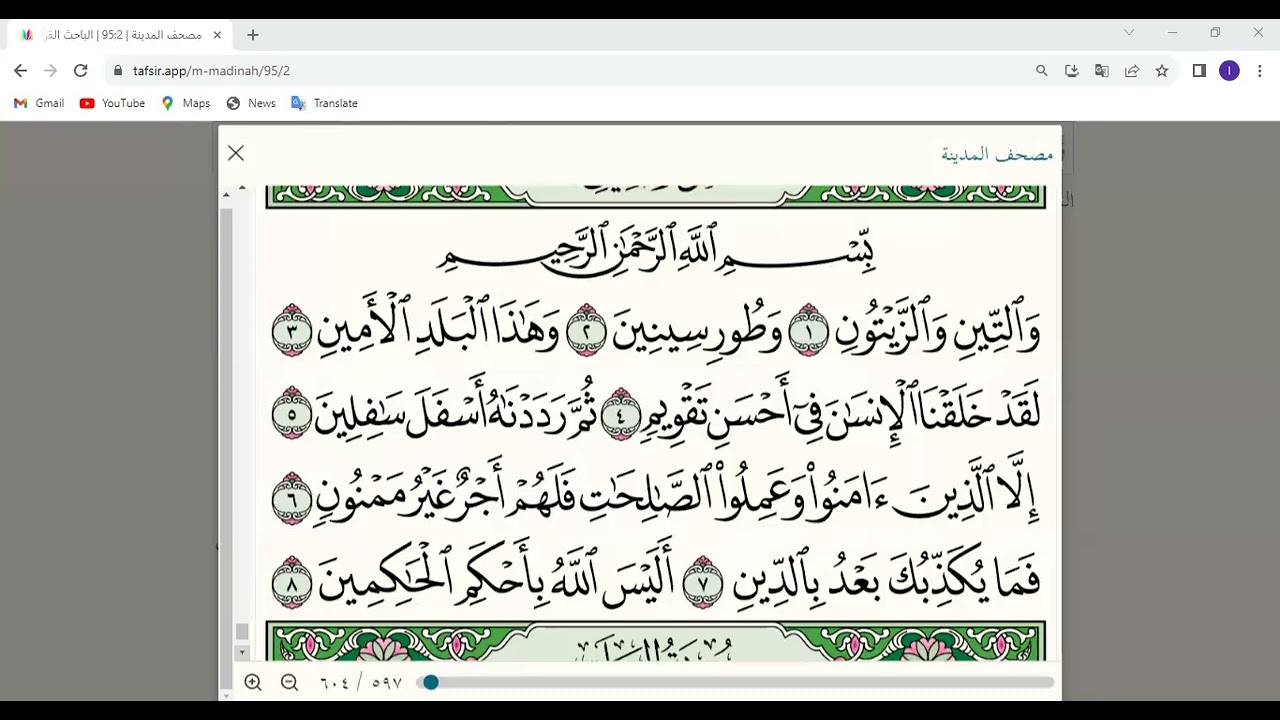Open Maps bookmark
Image resolution: width=1280 pixels, height=720 pixels.
coord(185,103)
